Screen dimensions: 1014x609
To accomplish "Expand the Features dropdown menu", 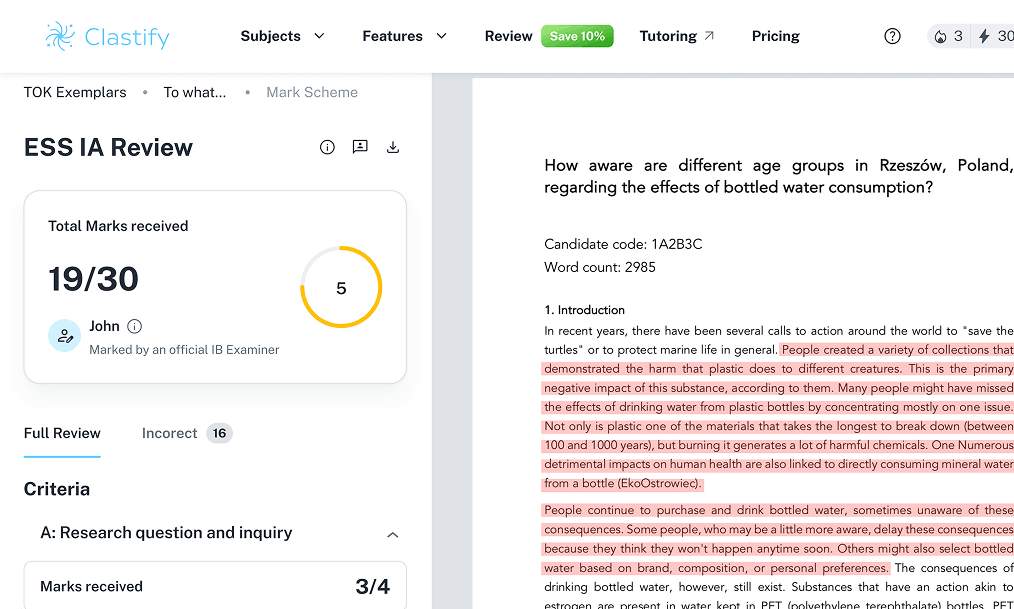I will pos(404,36).
